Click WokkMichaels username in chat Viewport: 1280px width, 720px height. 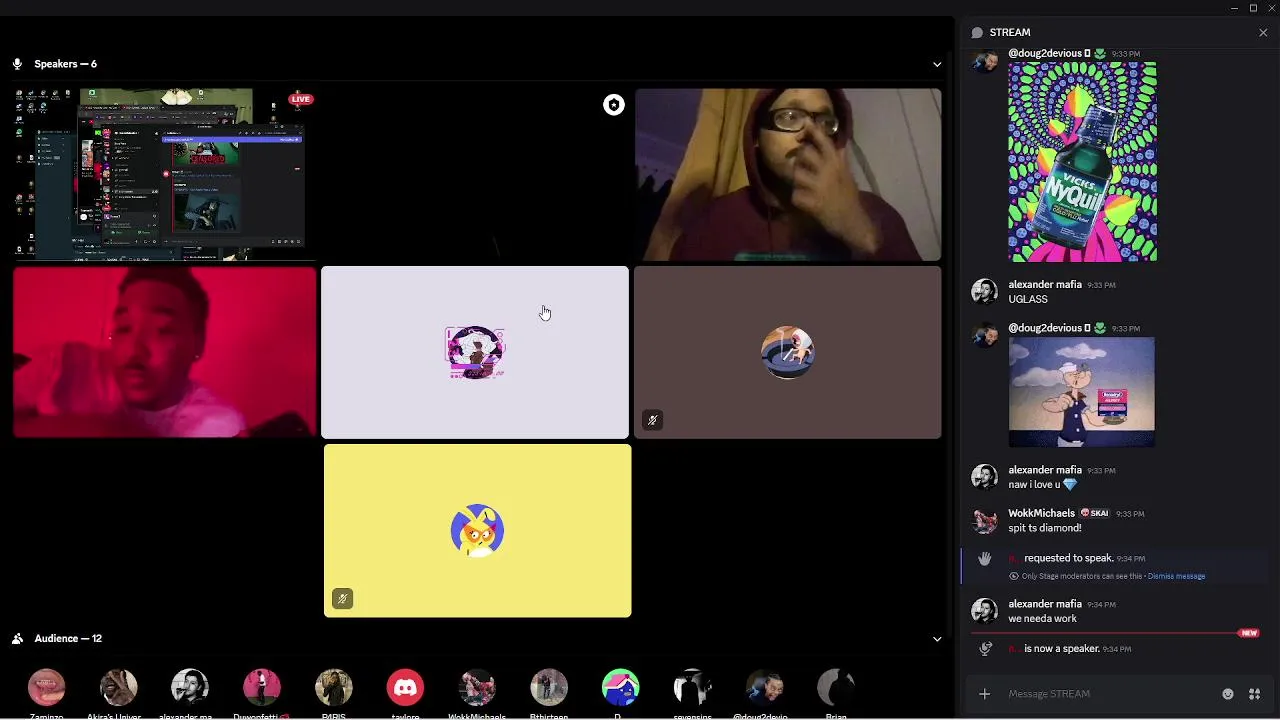click(x=1042, y=514)
